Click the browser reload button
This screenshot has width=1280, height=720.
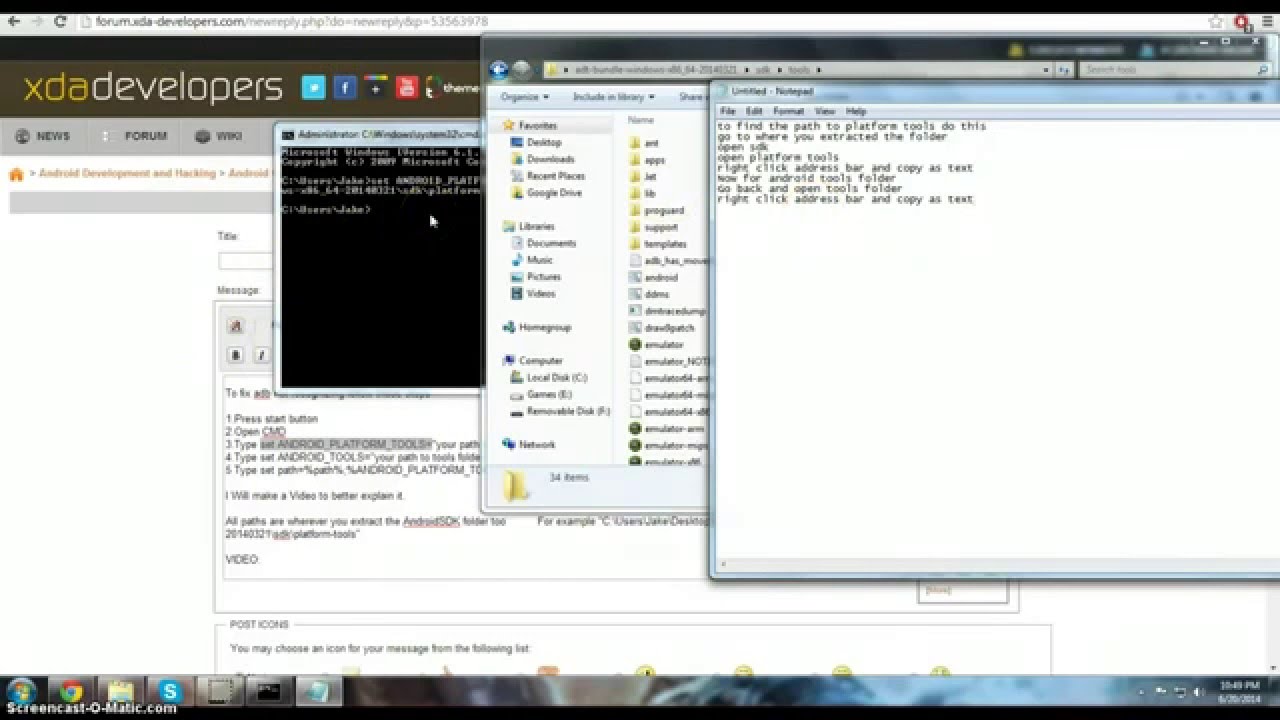point(60,21)
